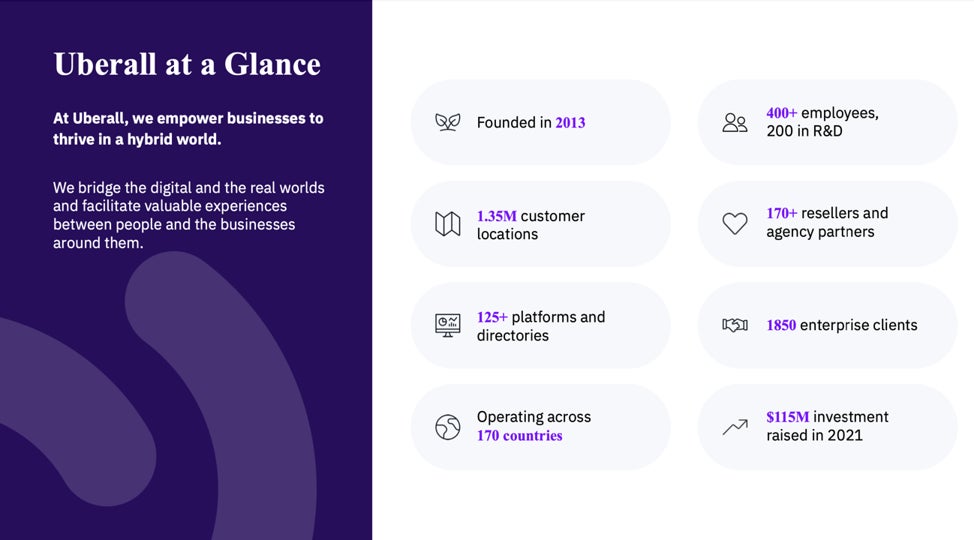Click the '$115M investment raised in 2021' text
974x540 pixels.
[827, 426]
